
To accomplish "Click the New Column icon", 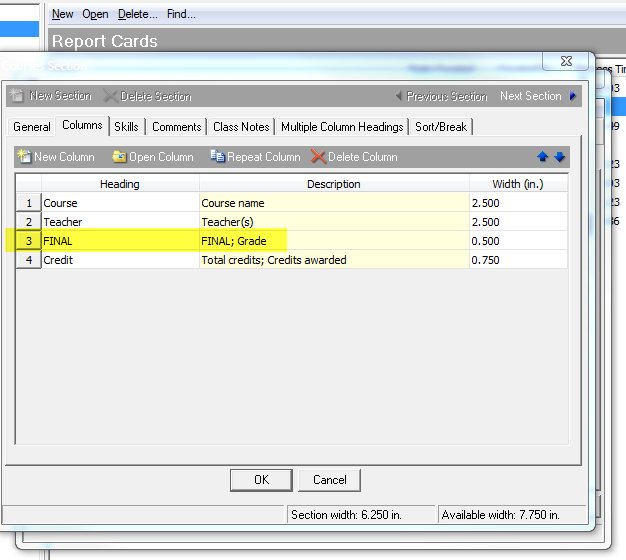I will tap(24, 156).
